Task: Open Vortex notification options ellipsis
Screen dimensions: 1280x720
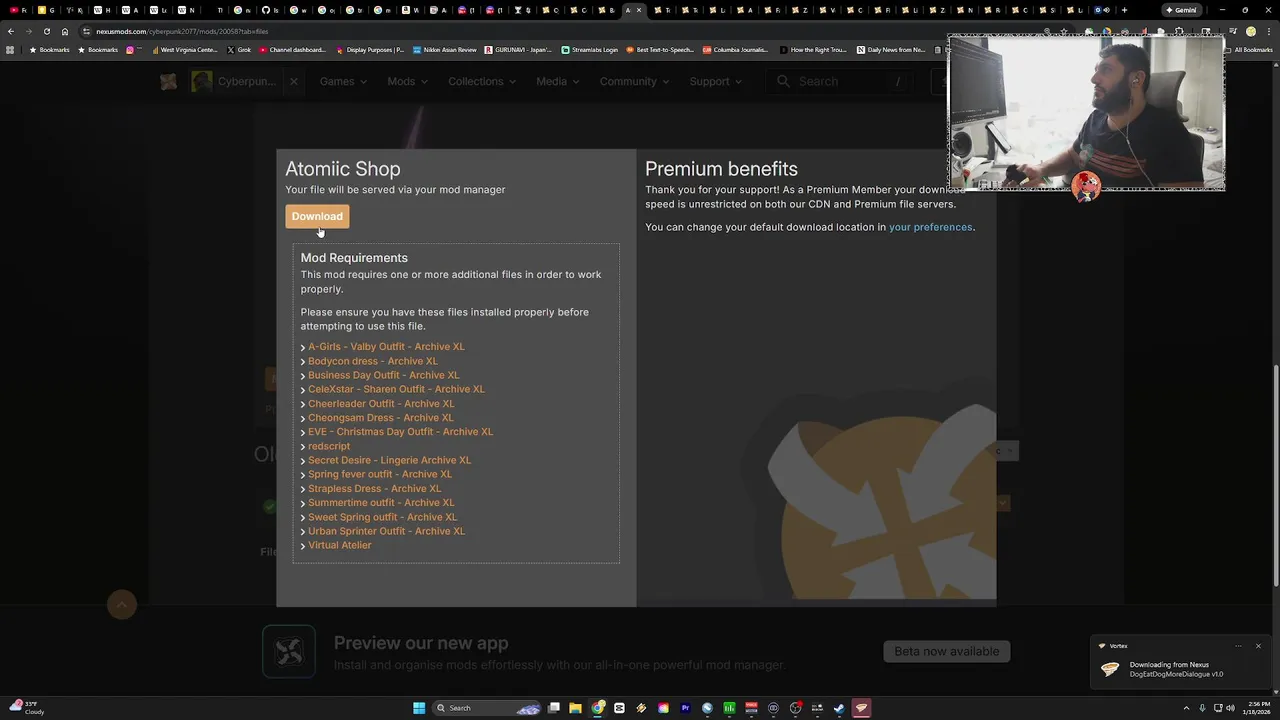Action: (x=1238, y=646)
